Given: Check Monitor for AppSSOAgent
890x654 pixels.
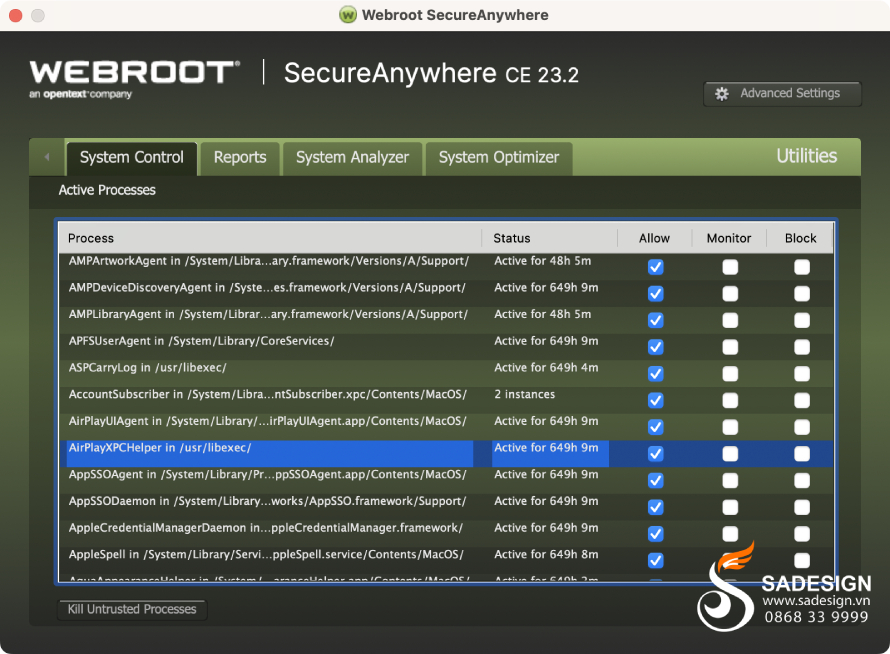Looking at the screenshot, I should click(x=730, y=480).
